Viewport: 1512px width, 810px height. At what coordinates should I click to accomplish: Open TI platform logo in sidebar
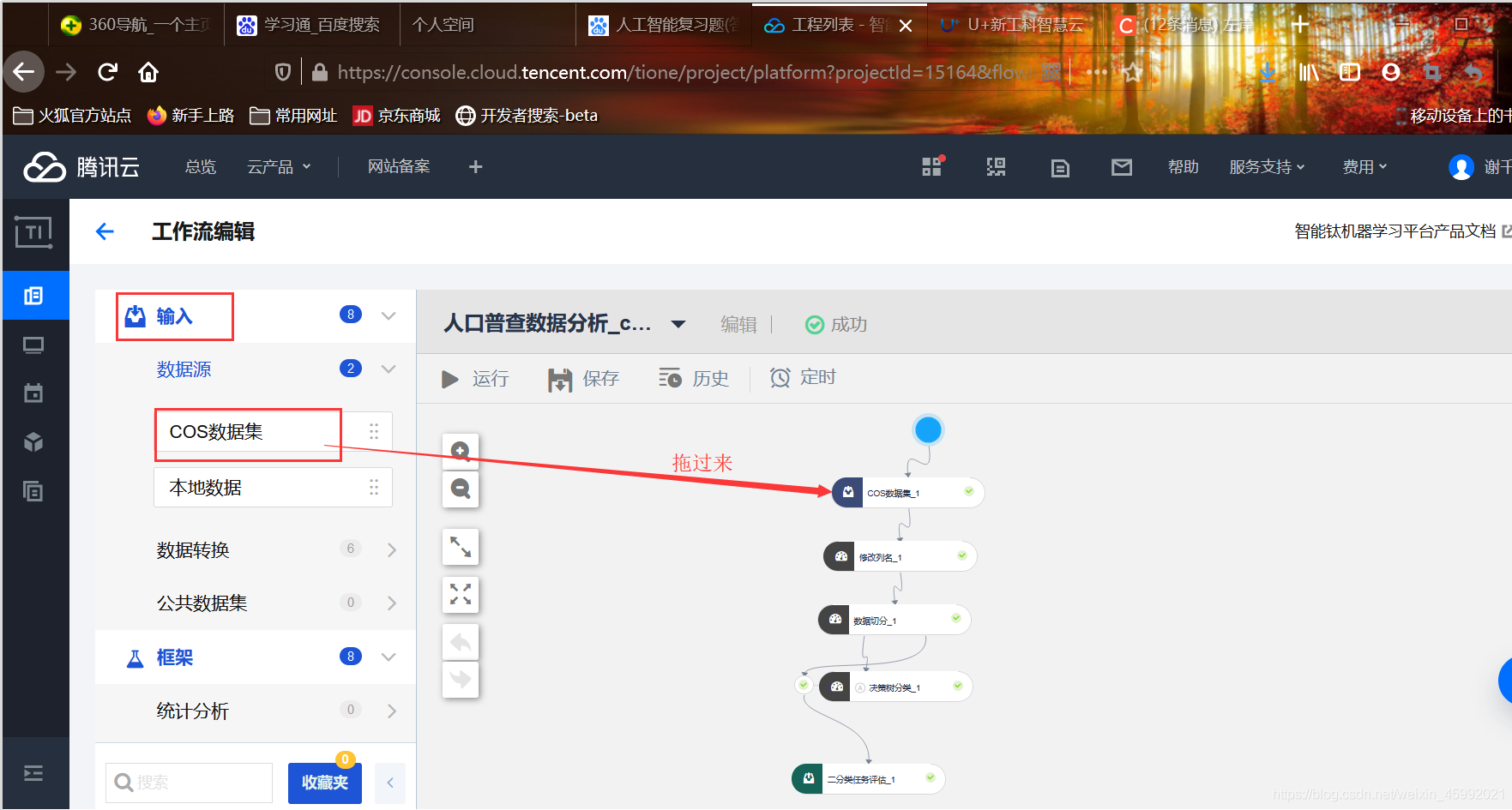click(x=34, y=232)
